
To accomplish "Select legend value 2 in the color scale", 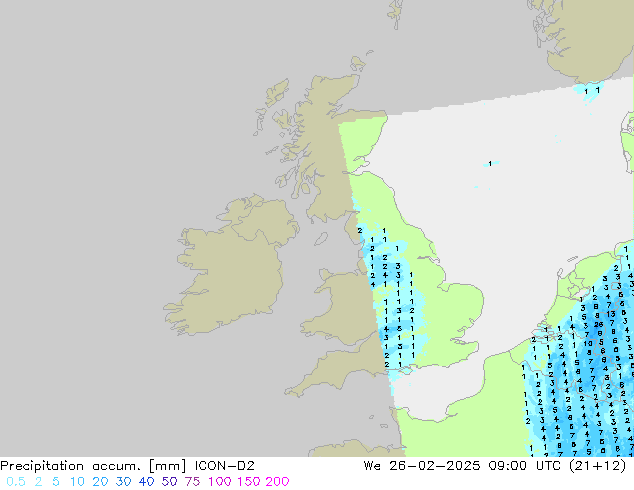I will (x=38, y=482).
